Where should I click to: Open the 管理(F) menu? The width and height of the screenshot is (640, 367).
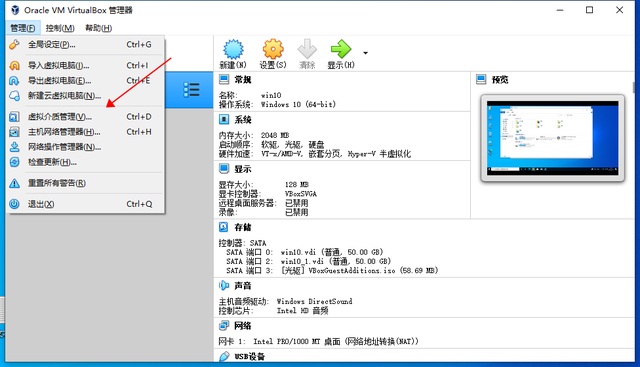point(23,28)
